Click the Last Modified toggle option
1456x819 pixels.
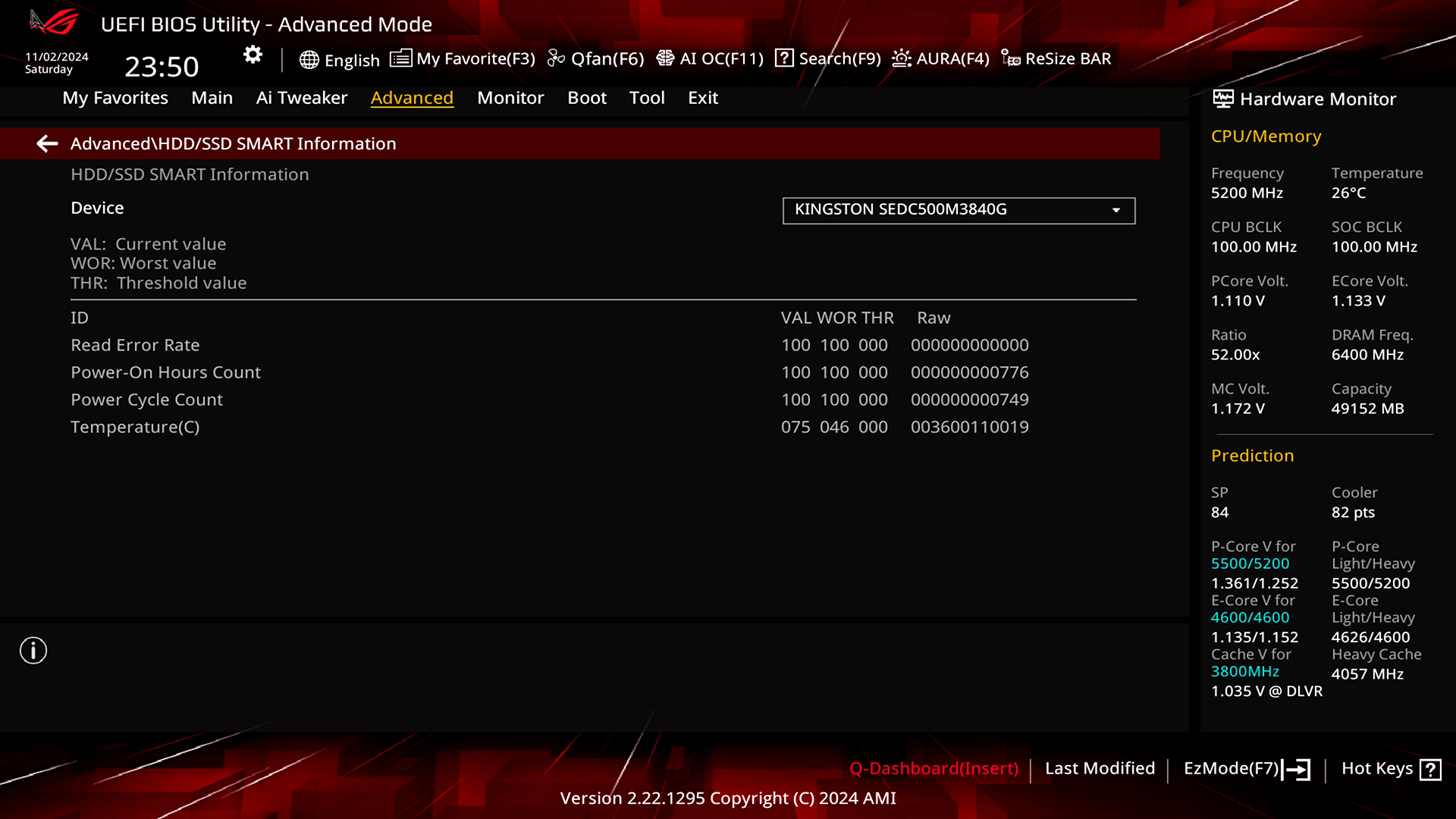click(1100, 768)
